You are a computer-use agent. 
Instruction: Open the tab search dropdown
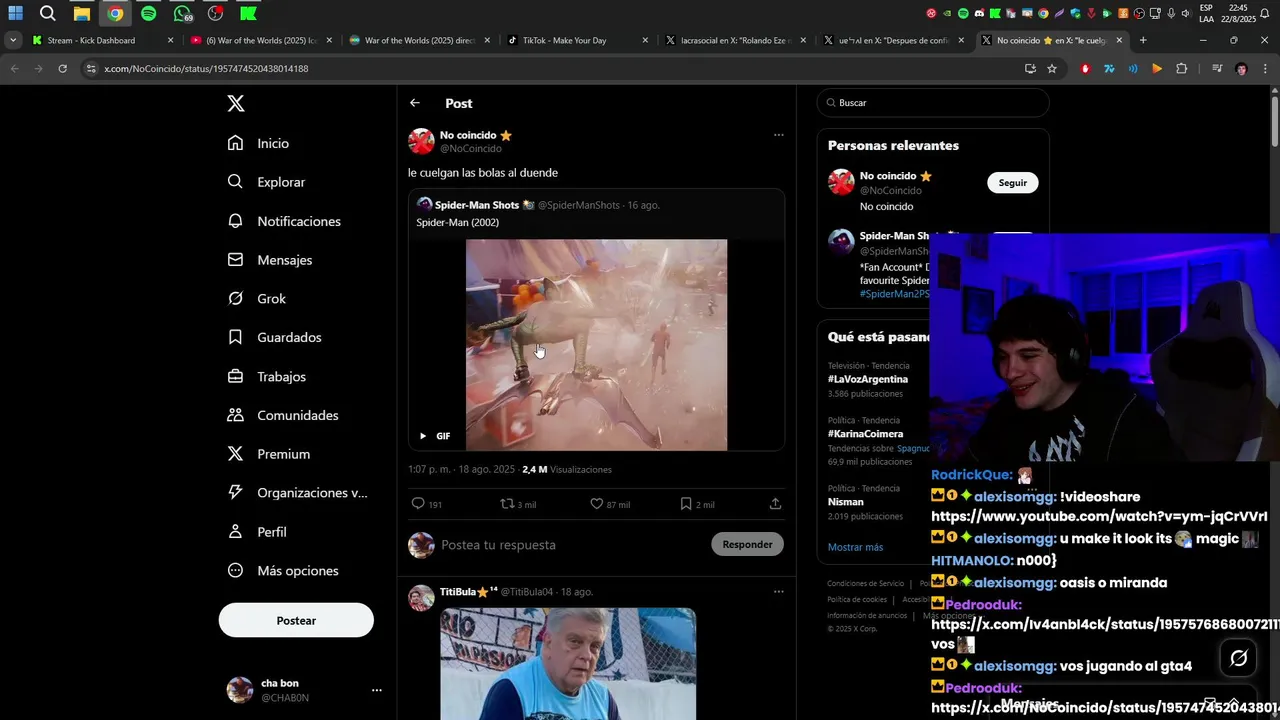(x=13, y=40)
